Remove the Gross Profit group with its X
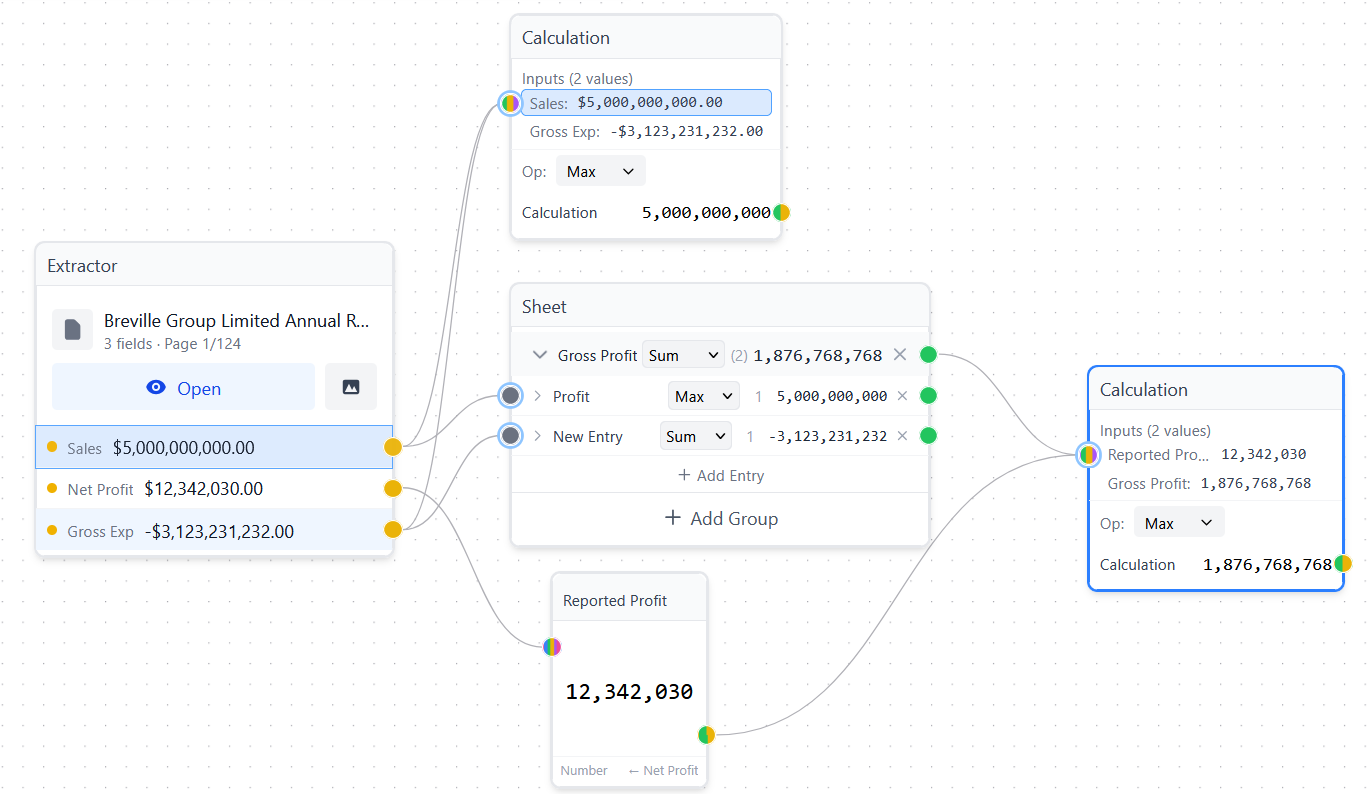 tap(900, 354)
